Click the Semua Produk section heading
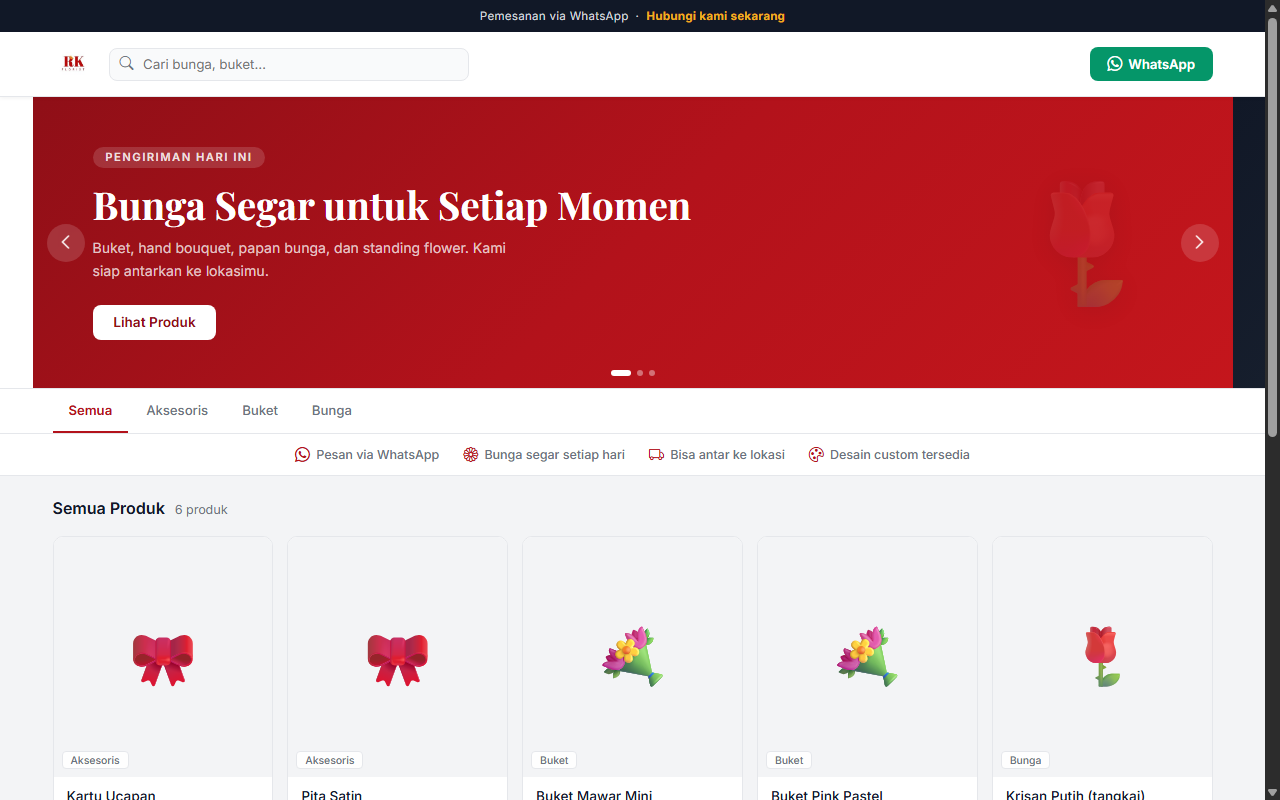The height and width of the screenshot is (800, 1280). coord(109,509)
